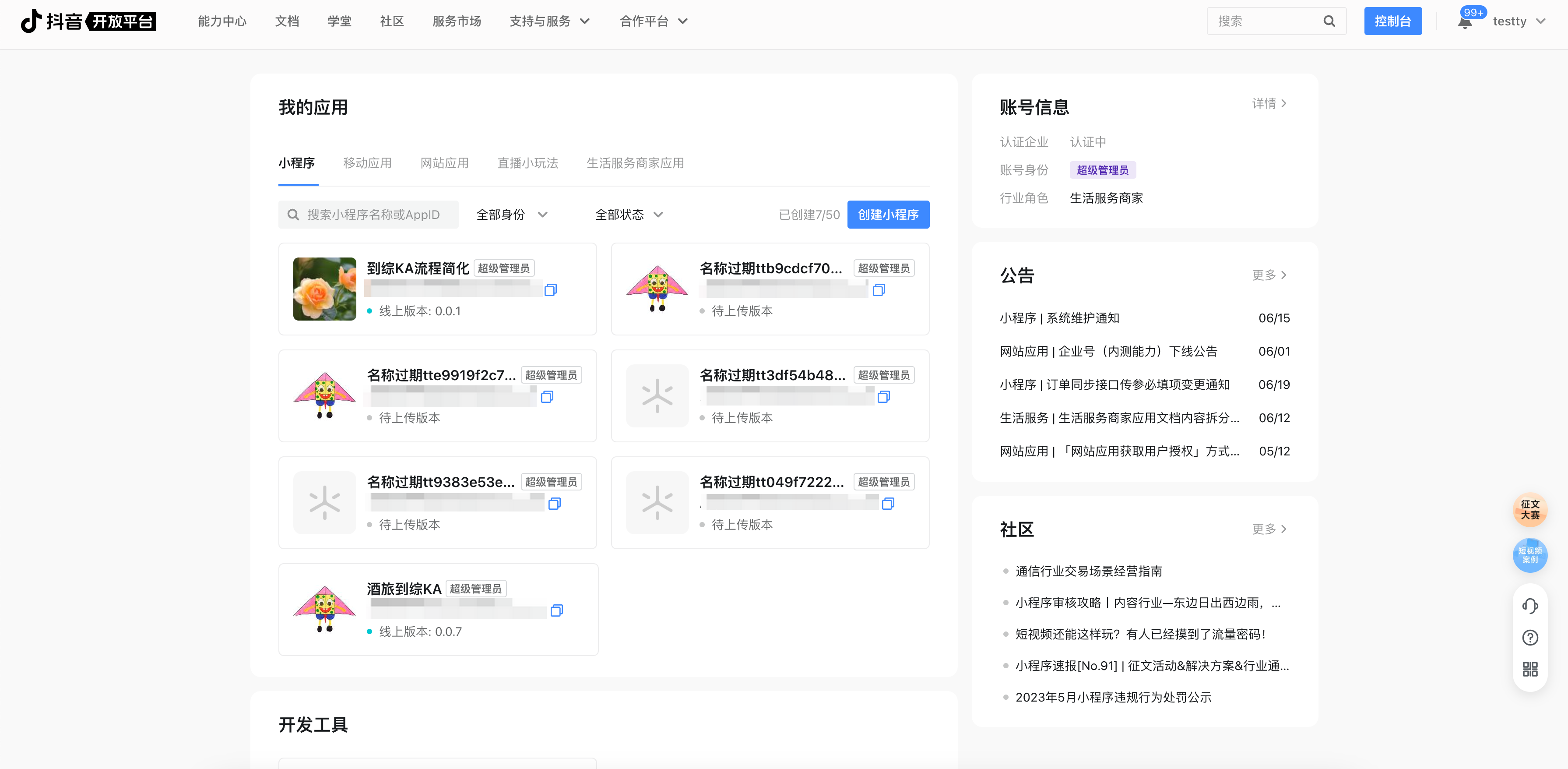The width and height of the screenshot is (1568, 769).
Task: Expand the 支持与服务 dropdown menu
Action: tap(550, 21)
